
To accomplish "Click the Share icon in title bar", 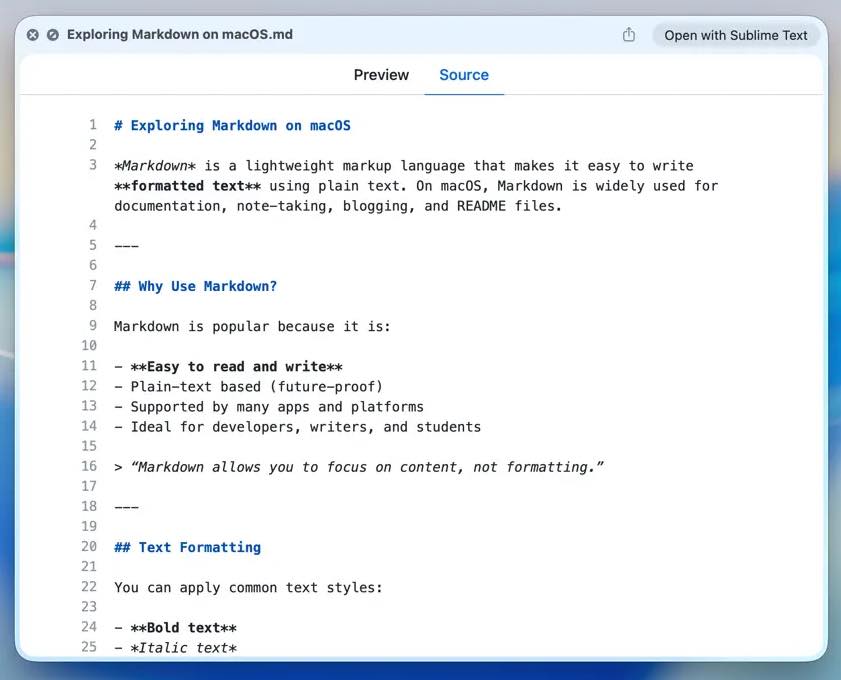I will [x=629, y=35].
